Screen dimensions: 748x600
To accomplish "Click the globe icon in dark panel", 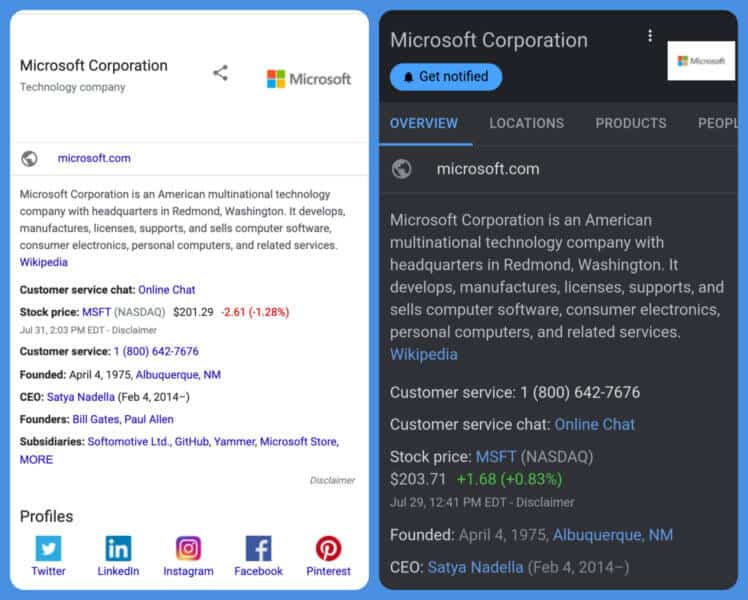I will pos(401,169).
